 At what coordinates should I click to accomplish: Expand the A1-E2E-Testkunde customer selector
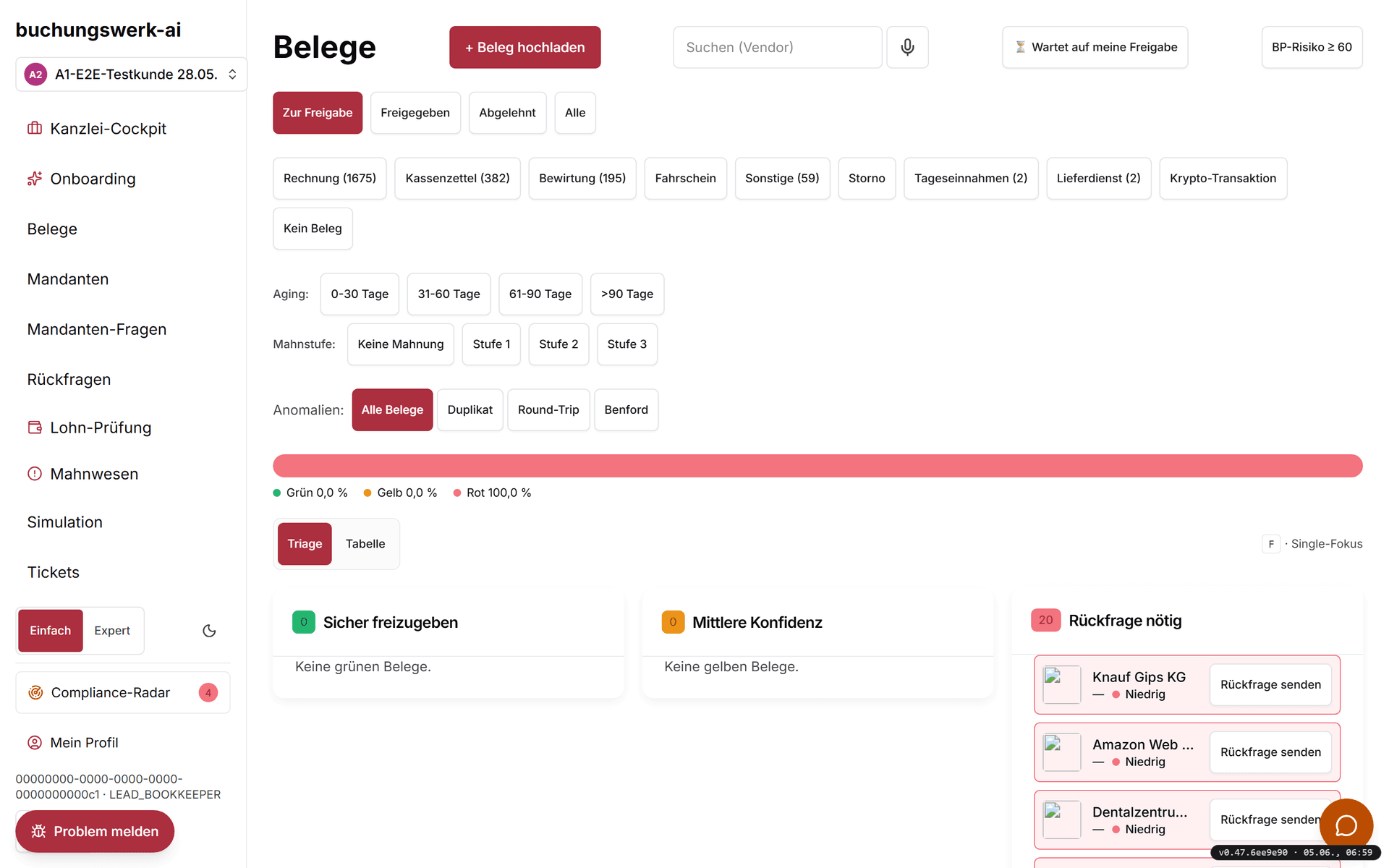coord(131,75)
